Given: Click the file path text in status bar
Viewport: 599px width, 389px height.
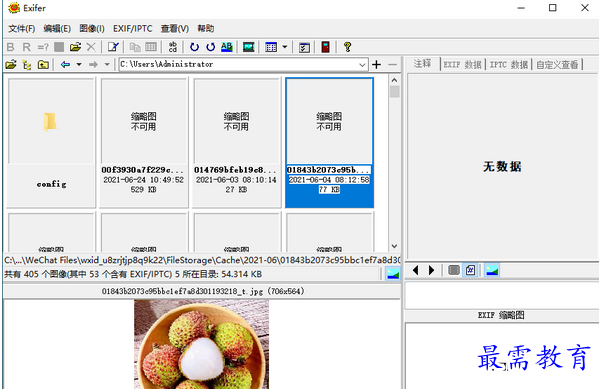Looking at the screenshot, I should point(202,260).
